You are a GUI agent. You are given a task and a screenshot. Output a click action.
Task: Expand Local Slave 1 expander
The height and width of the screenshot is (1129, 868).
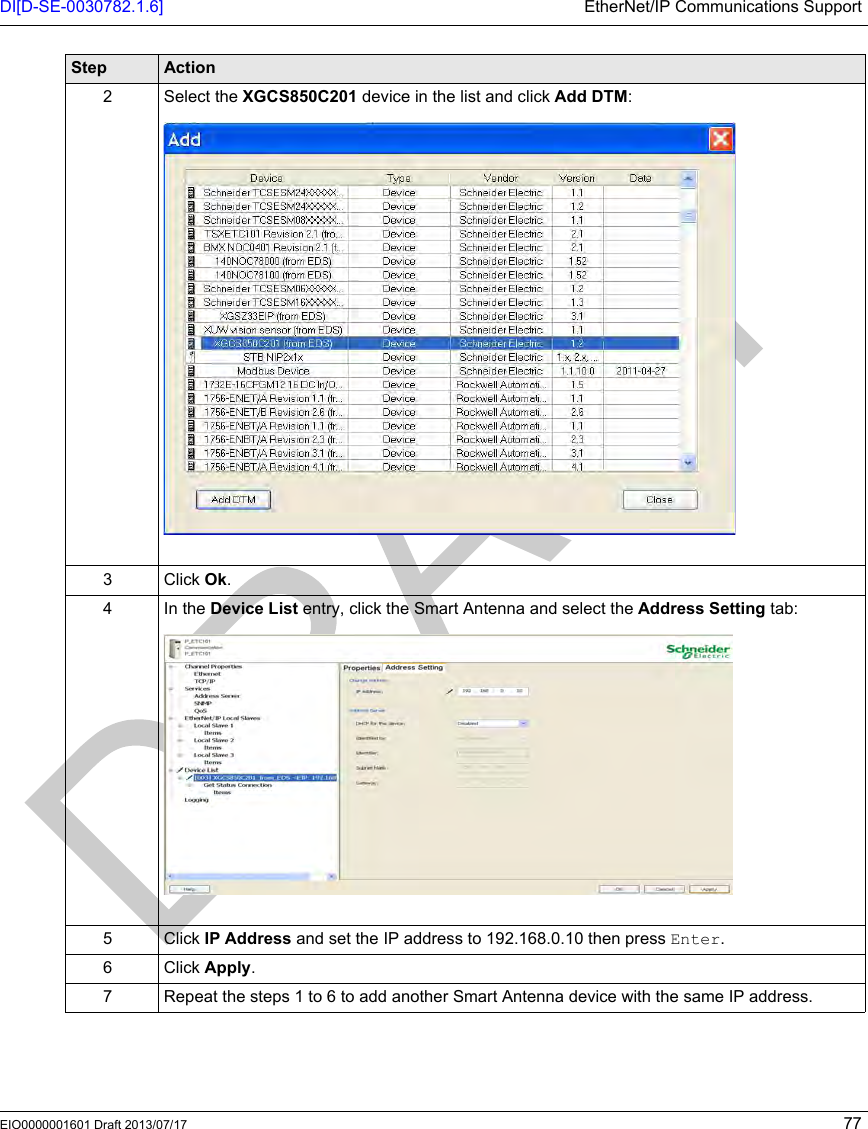181,726
